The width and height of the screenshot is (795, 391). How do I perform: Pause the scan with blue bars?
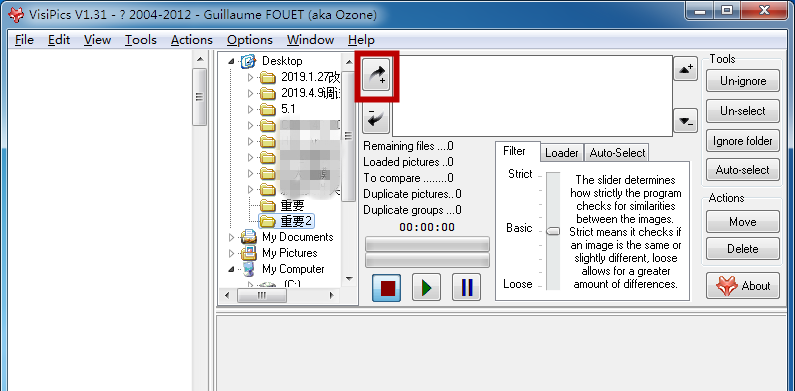click(x=466, y=288)
